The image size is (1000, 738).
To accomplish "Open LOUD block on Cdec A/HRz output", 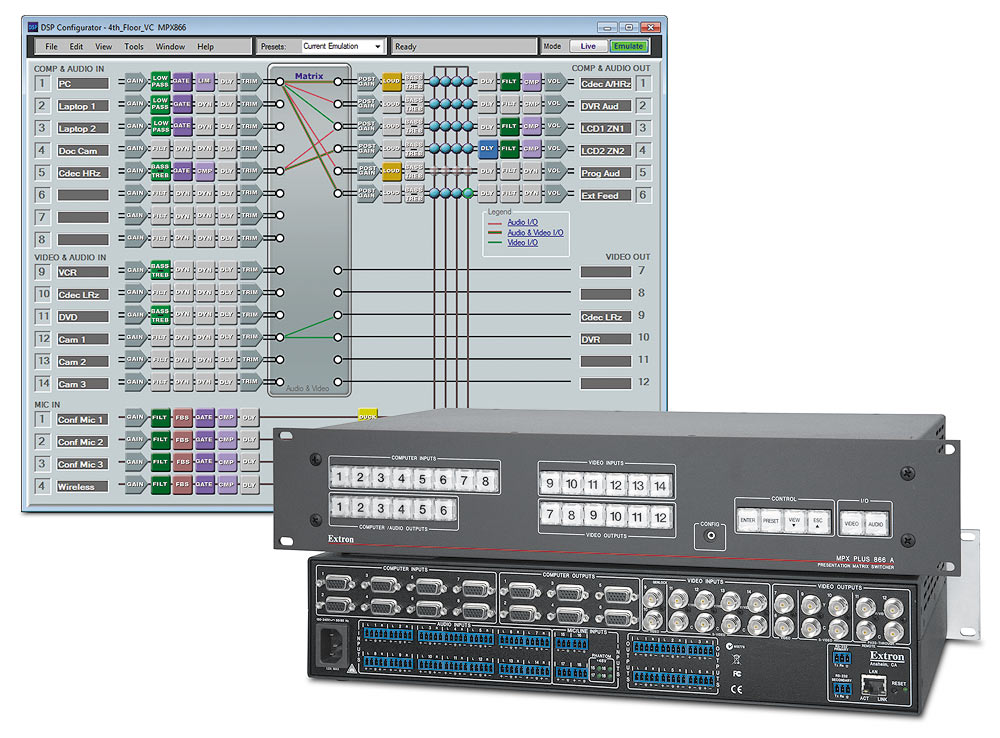I will click(391, 81).
